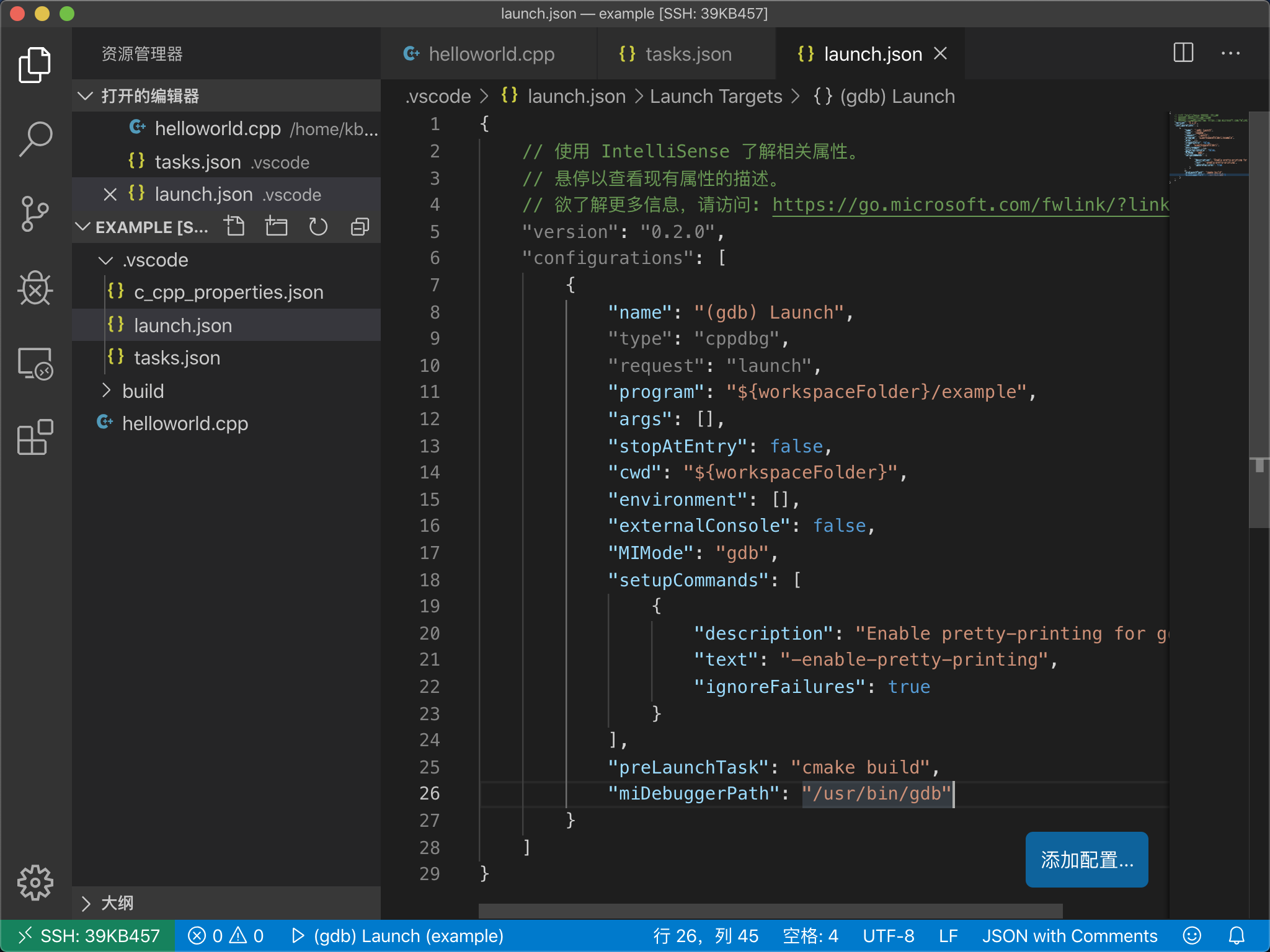Open the Run and Debug view

click(35, 289)
